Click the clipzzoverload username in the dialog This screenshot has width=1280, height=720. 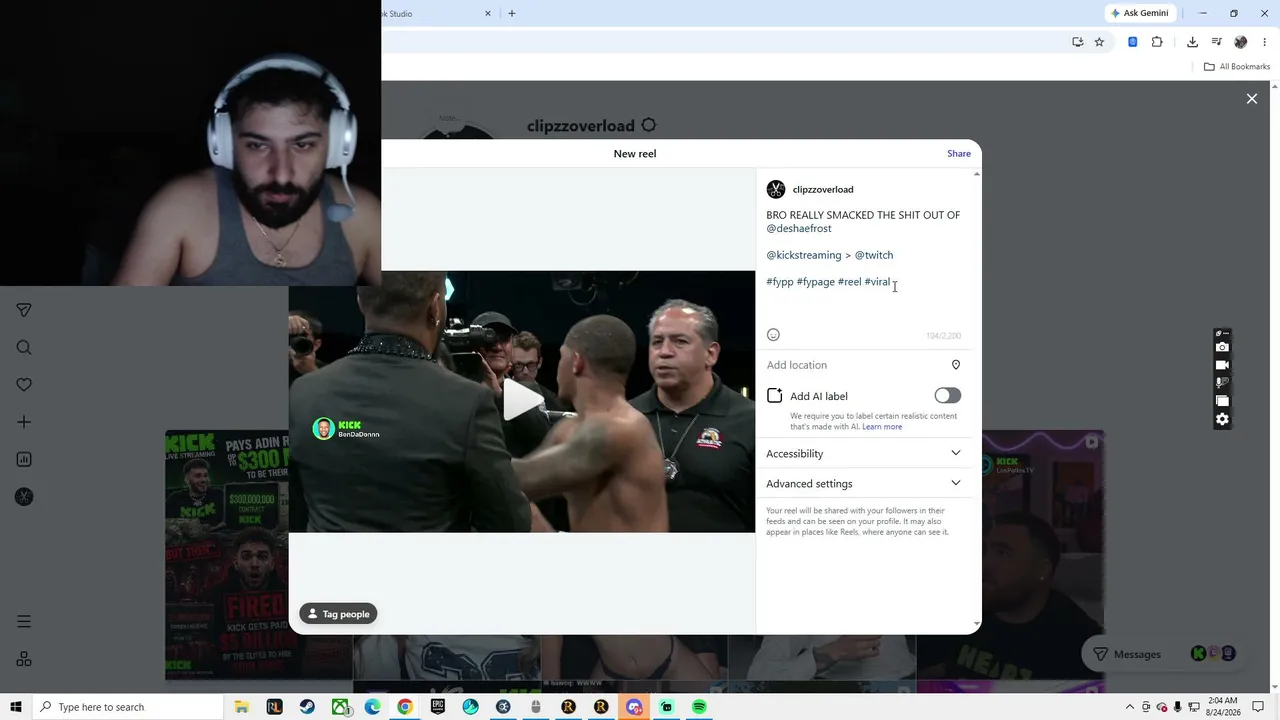pos(823,189)
